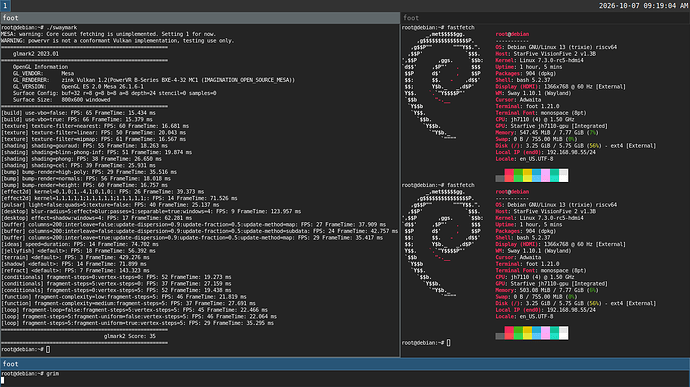Click the cursor under the grim command

[x=3, y=380]
